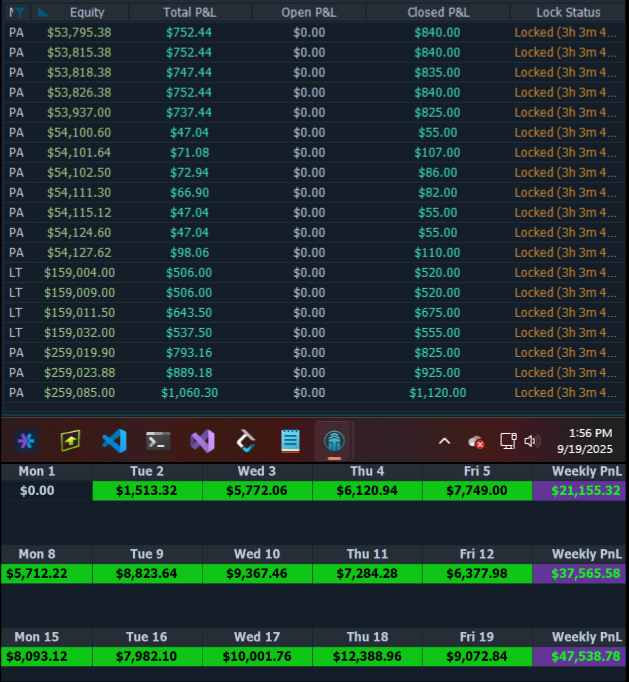The height and width of the screenshot is (682, 629).
Task: Switch to the active teal trading app icon
Action: 334,441
